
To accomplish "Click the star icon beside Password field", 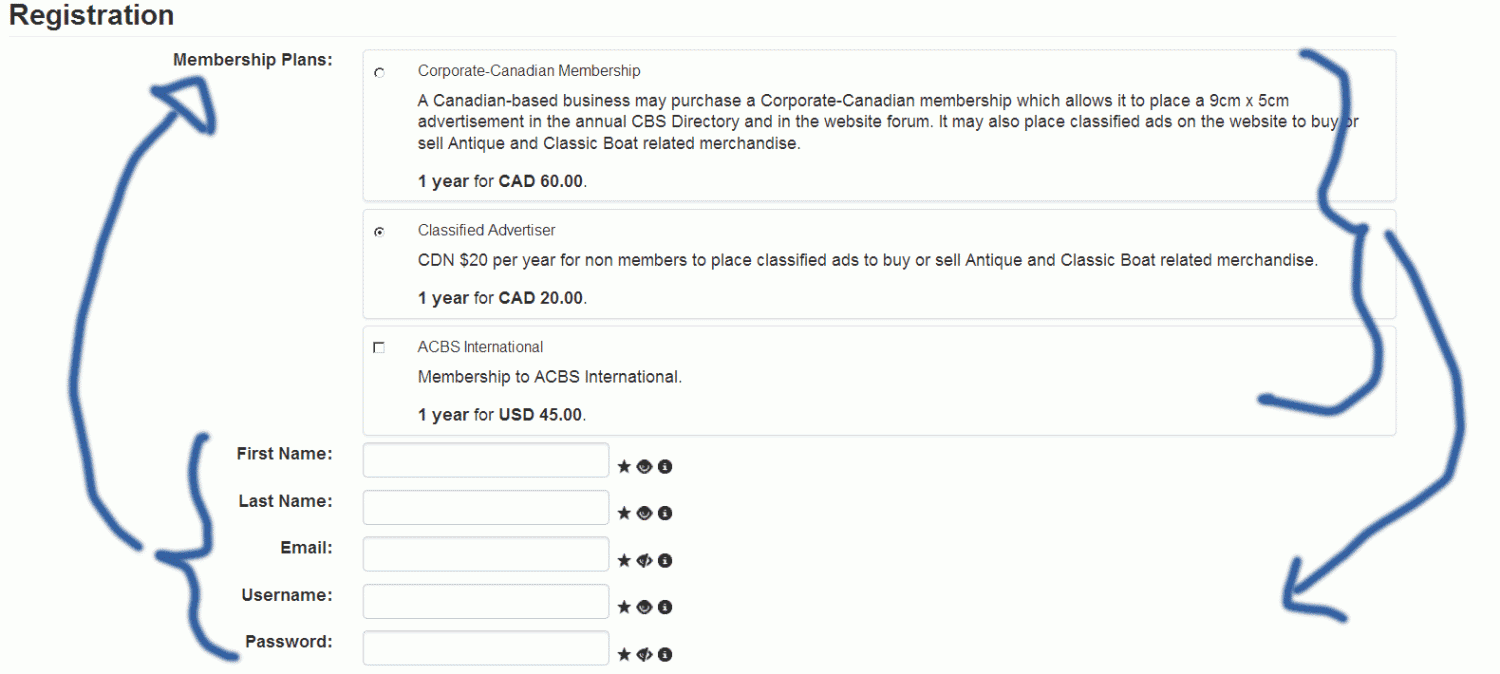I will pyautogui.click(x=624, y=654).
